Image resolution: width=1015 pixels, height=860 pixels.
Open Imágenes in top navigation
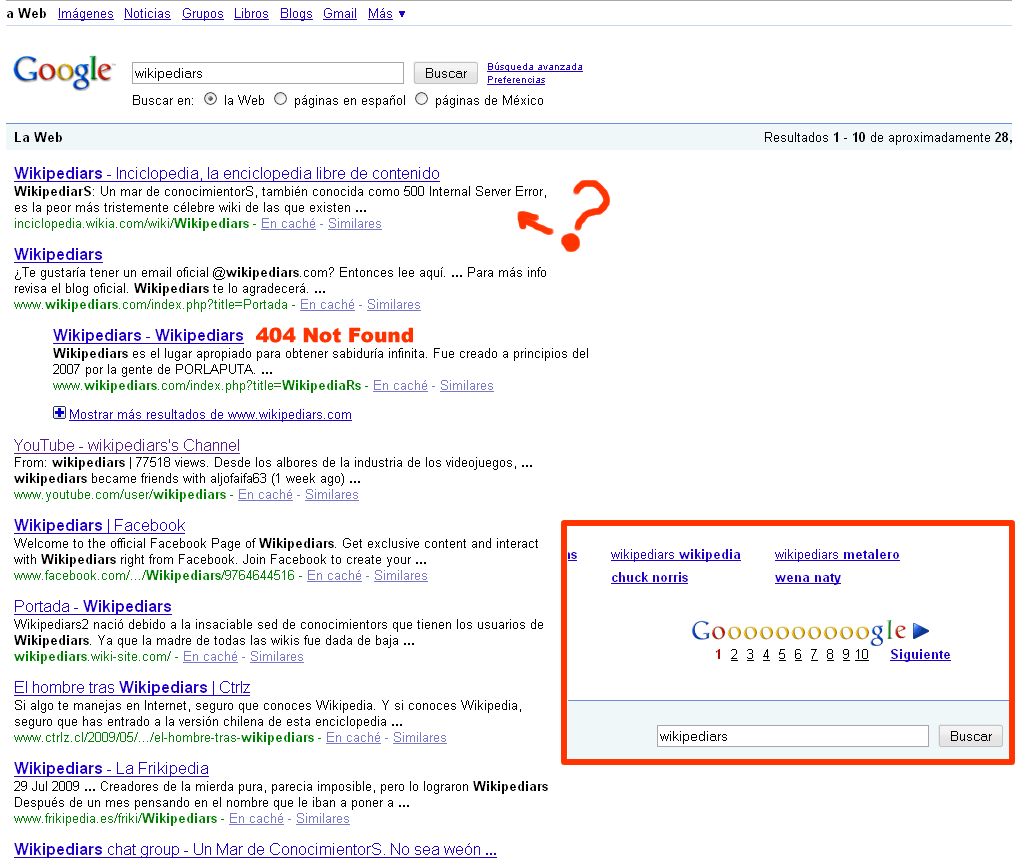(85, 14)
